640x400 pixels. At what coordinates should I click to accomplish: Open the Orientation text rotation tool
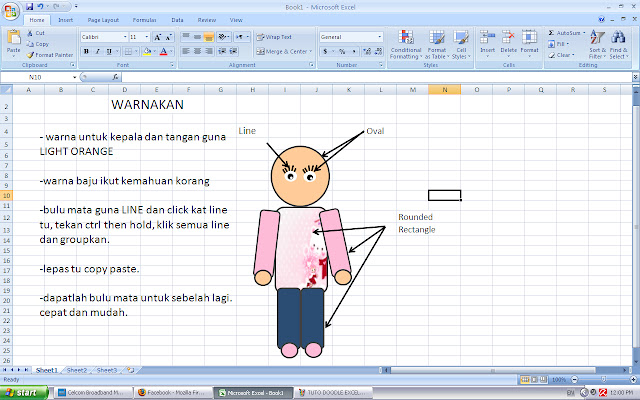(x=224, y=37)
